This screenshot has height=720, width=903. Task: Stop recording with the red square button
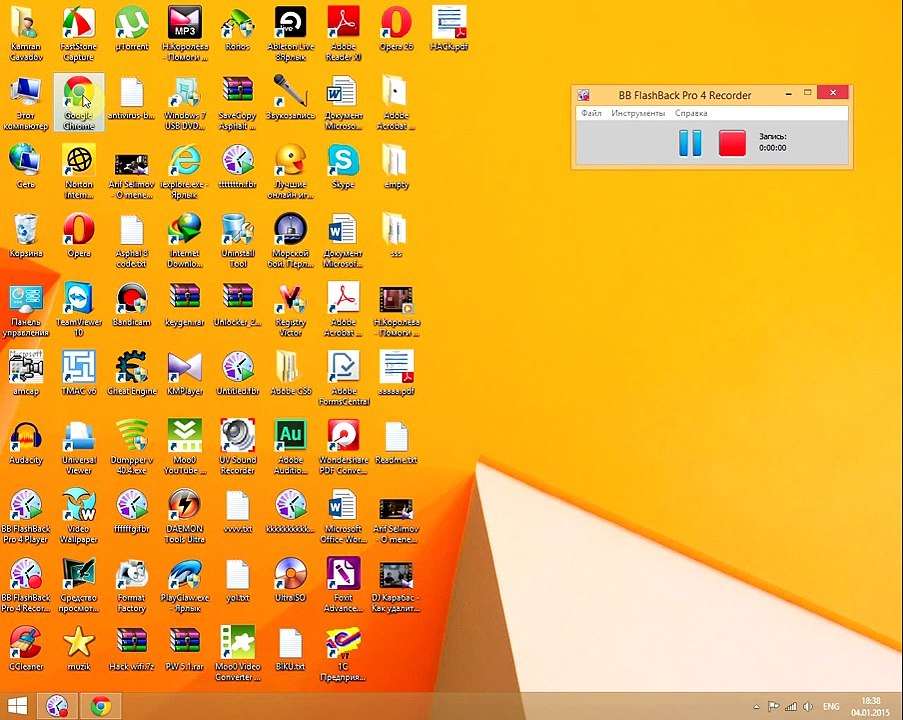click(x=732, y=143)
